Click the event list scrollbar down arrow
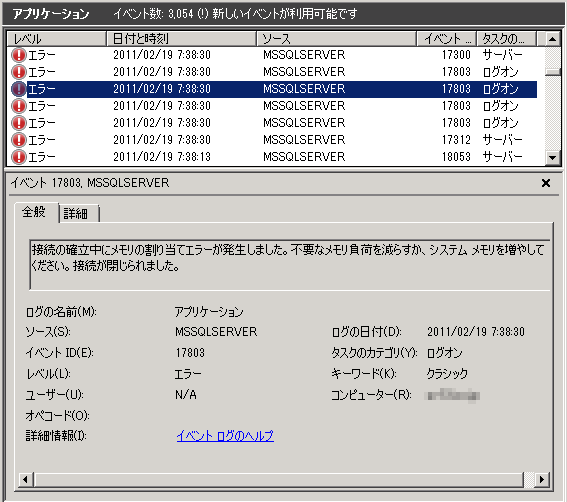The height and width of the screenshot is (502, 567). (552, 157)
